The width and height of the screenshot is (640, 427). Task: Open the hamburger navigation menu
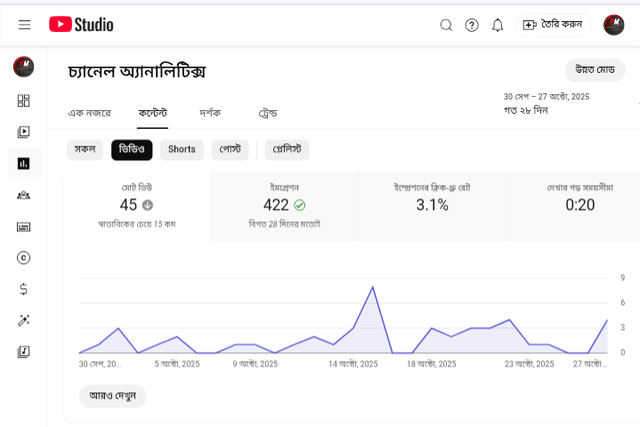tap(24, 25)
